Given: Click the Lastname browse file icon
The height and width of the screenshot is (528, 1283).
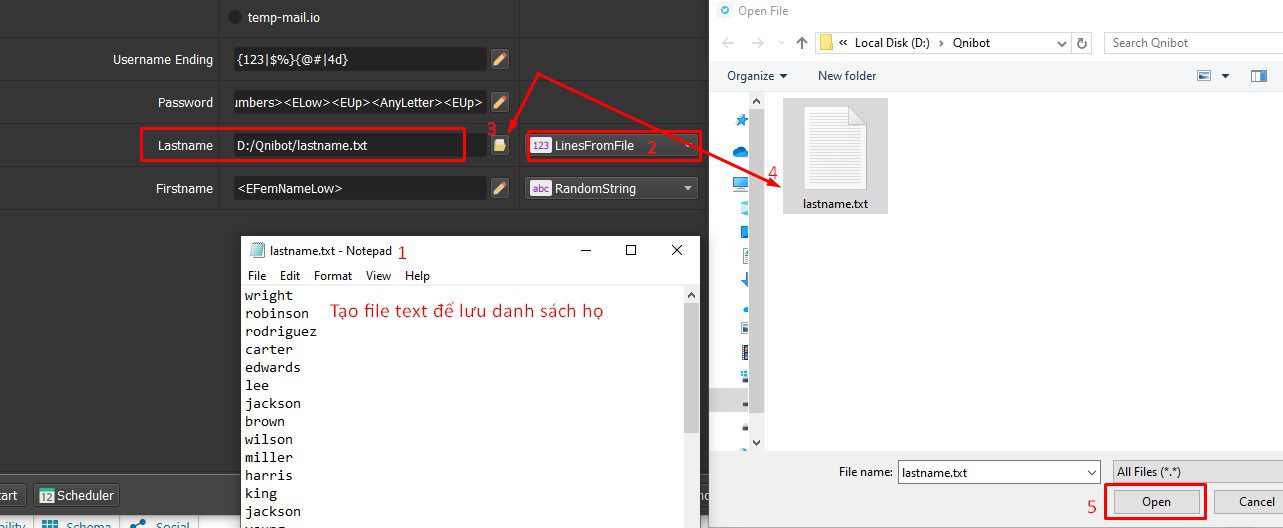Looking at the screenshot, I should click(x=500, y=145).
